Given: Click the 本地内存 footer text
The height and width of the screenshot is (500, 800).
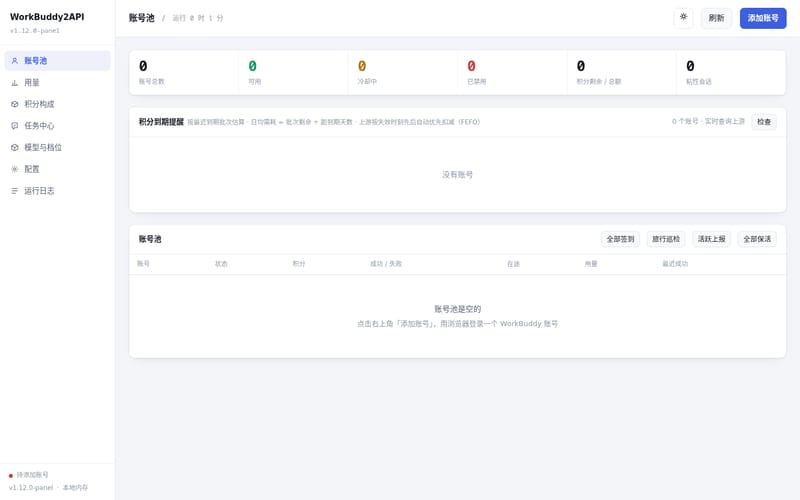Looking at the screenshot, I should pos(75,487).
